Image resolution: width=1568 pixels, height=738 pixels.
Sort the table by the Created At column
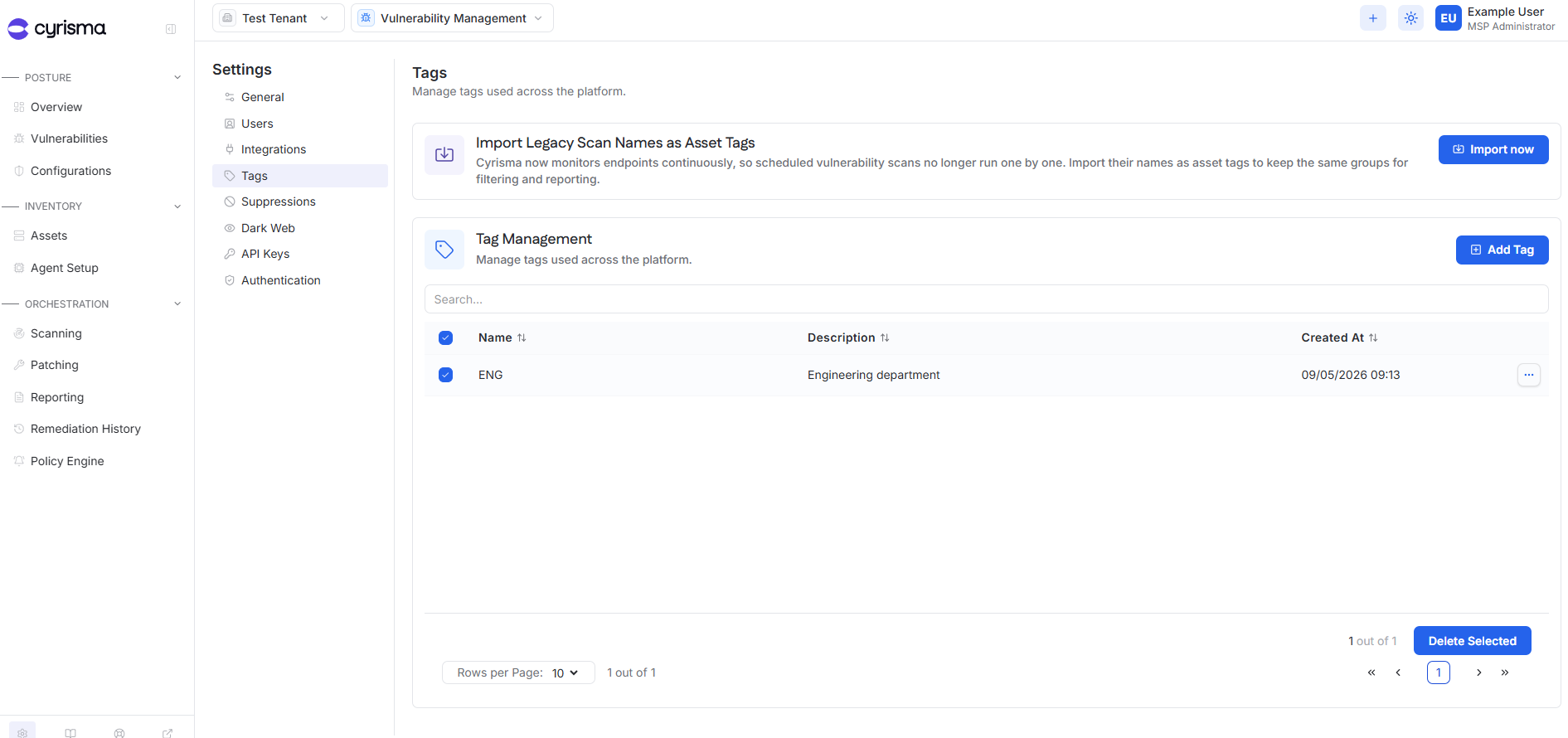tap(1339, 337)
